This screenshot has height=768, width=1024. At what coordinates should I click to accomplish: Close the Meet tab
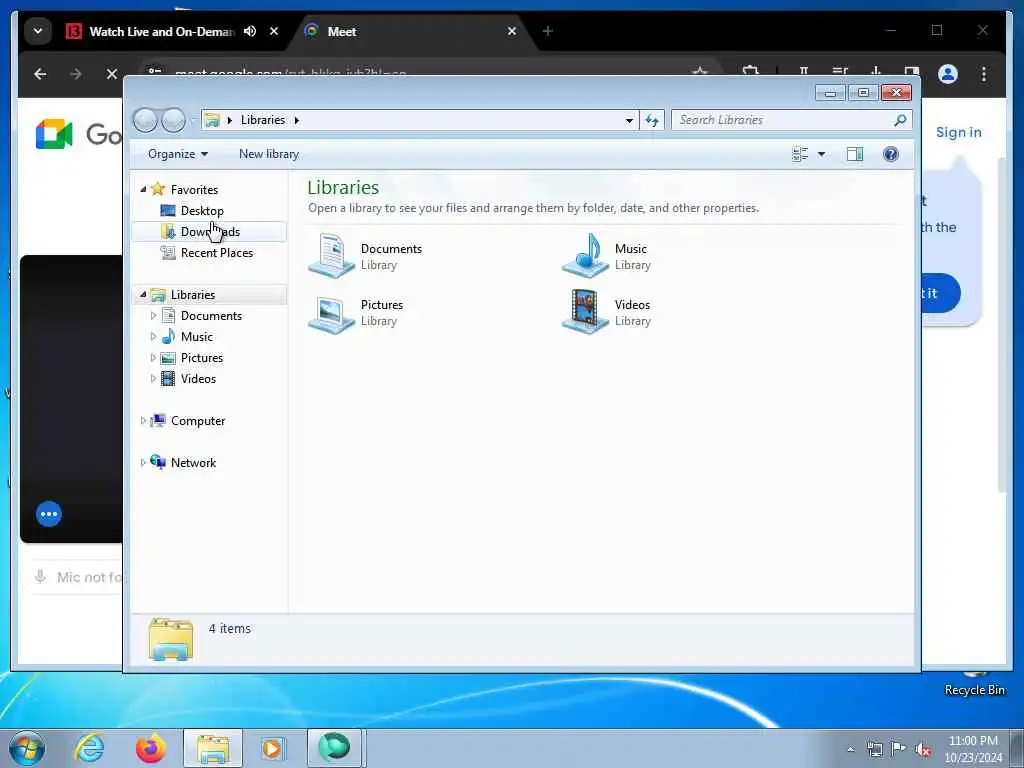coord(512,31)
